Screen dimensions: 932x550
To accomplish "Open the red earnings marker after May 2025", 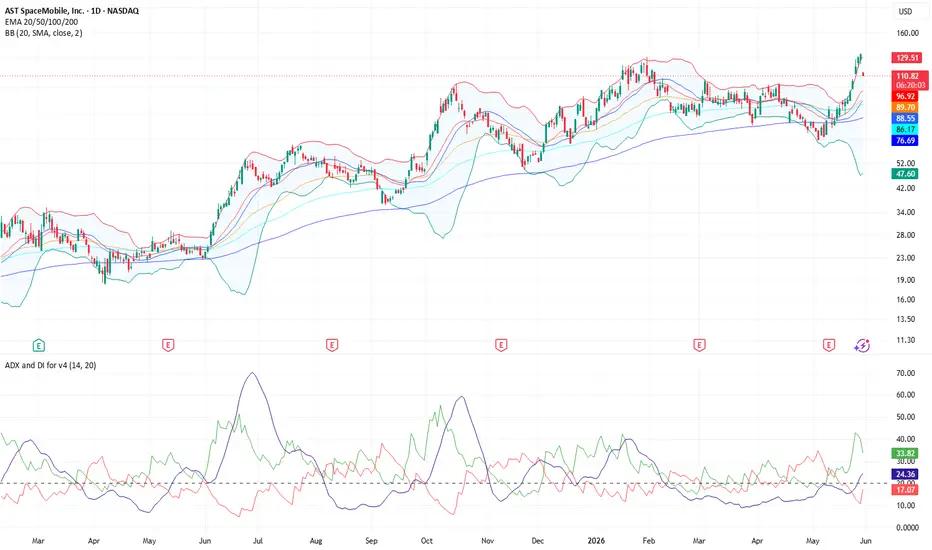I will [168, 345].
